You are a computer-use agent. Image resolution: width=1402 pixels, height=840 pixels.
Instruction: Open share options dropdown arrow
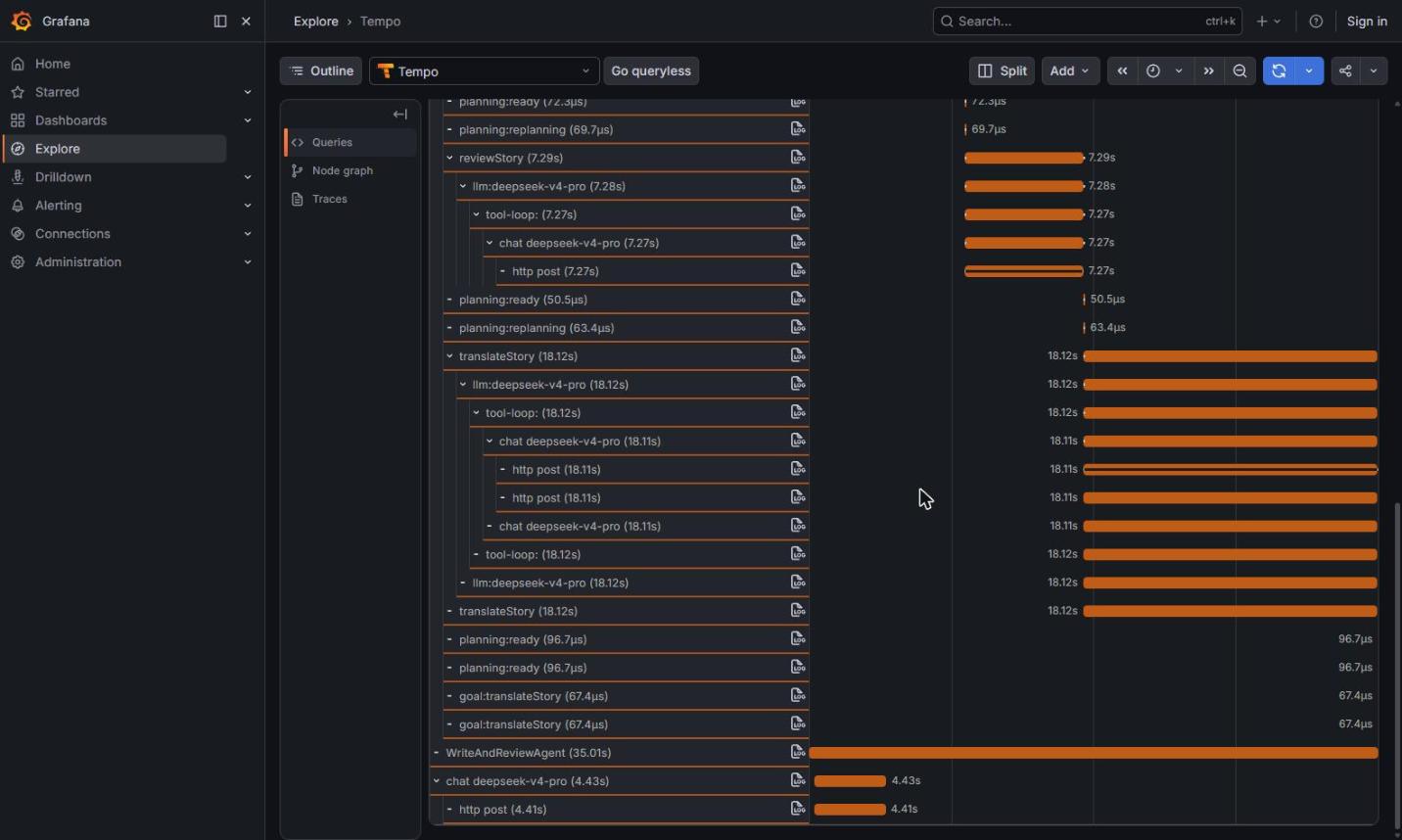(1374, 70)
